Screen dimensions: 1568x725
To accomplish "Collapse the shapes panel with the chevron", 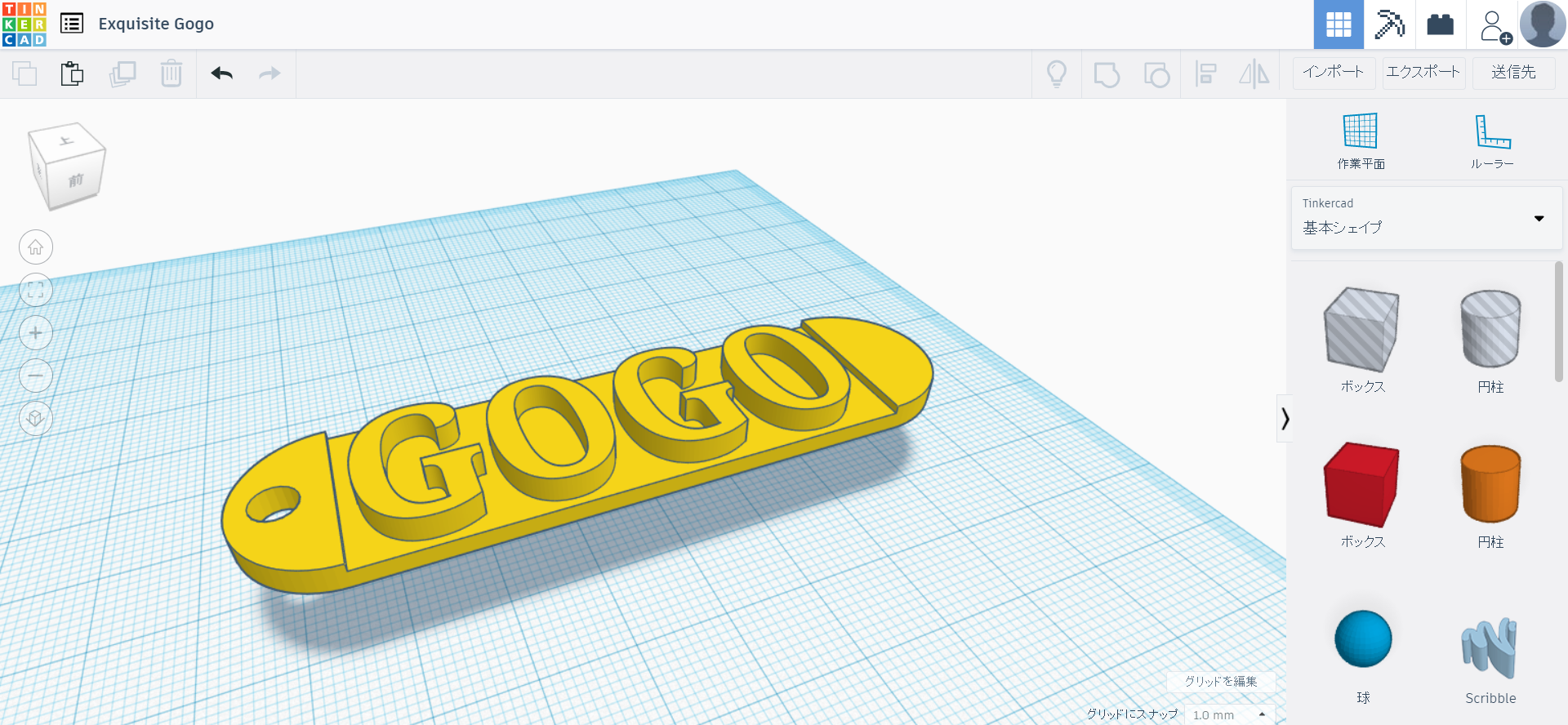I will [1285, 419].
